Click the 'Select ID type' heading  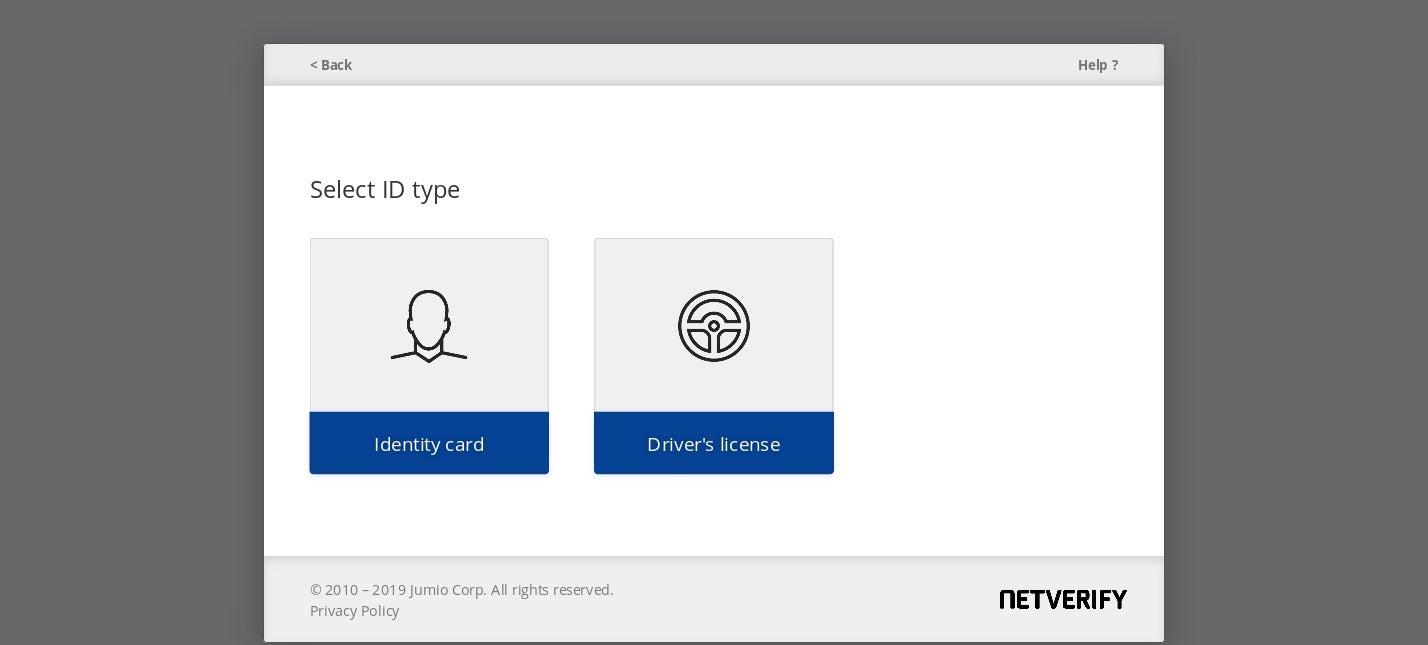[x=385, y=189]
